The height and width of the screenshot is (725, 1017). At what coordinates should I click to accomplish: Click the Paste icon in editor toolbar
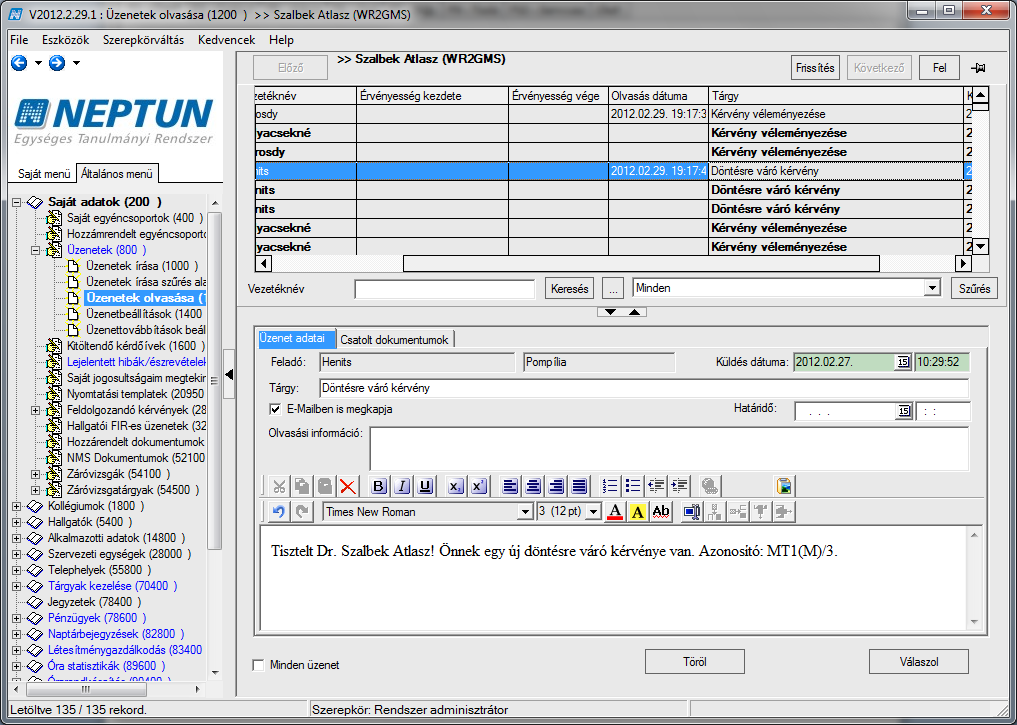click(x=325, y=486)
